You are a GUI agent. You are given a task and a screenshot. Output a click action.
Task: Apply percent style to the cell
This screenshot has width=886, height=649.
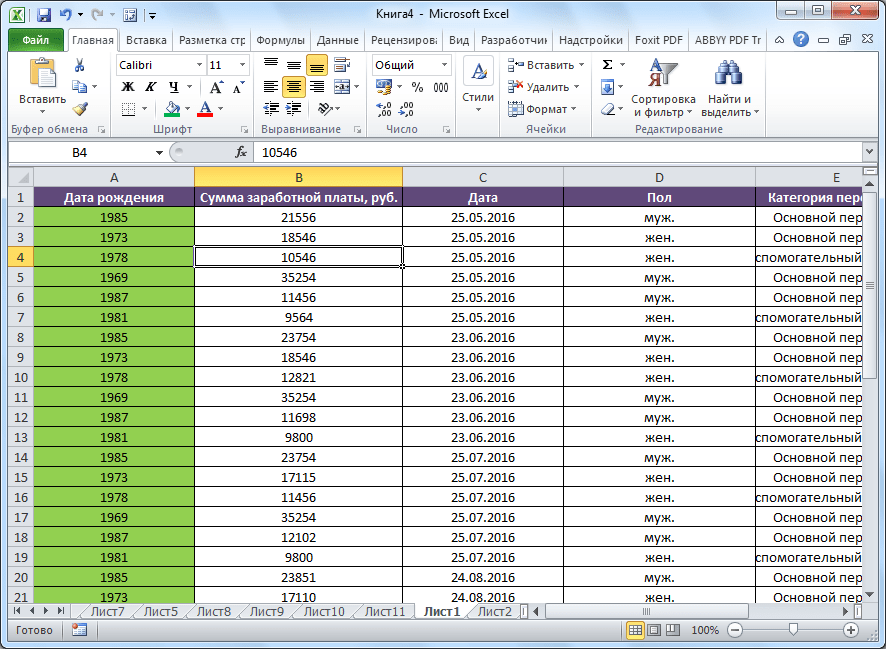click(417, 87)
